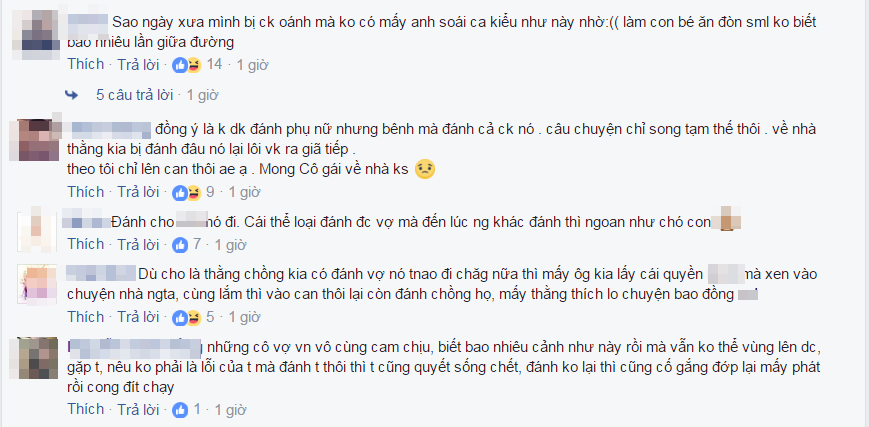Open the '1 giờ' timestamp of the last comment
The image size is (869, 427).
(231, 410)
